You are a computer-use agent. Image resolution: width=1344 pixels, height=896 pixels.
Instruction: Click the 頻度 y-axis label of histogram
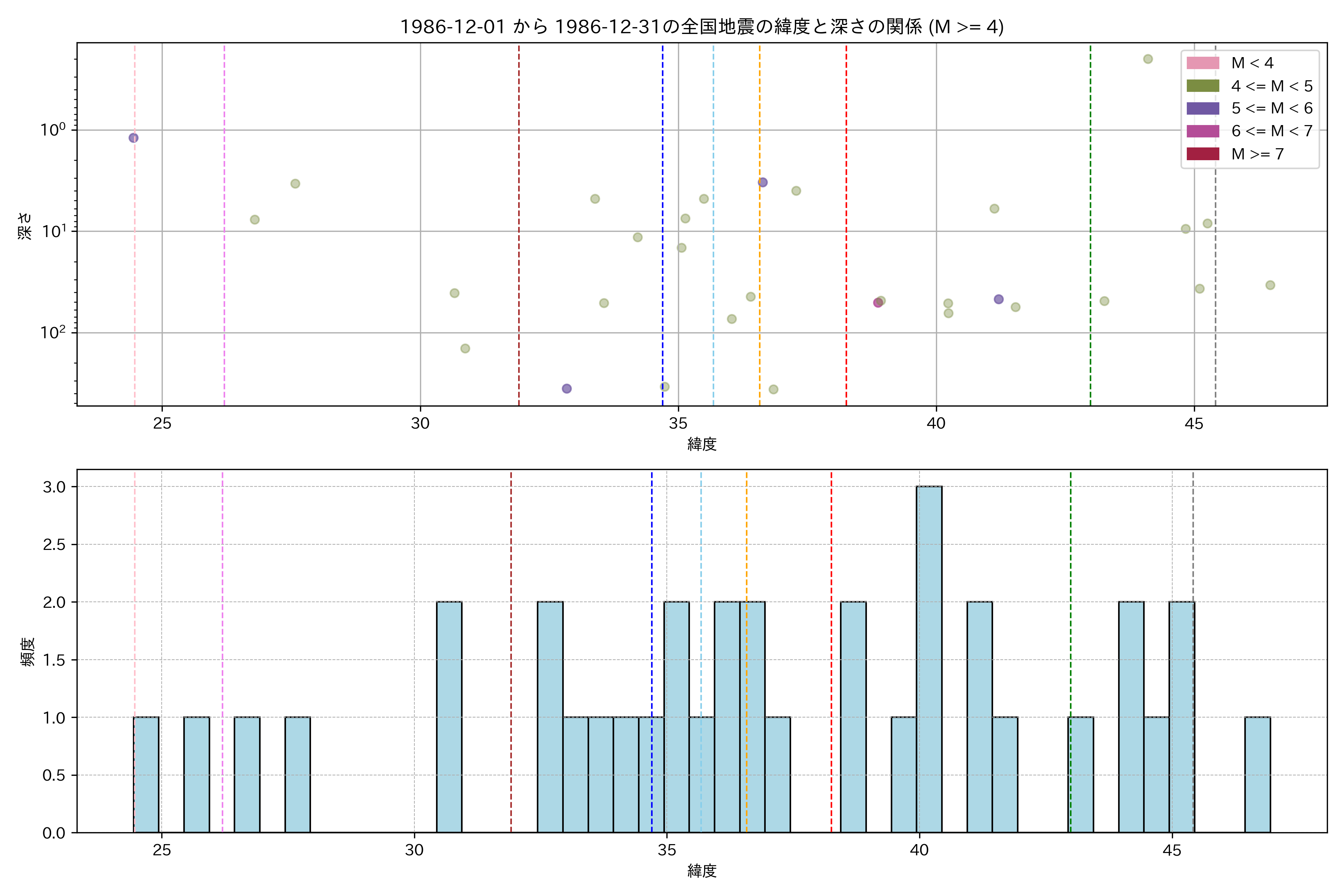click(x=27, y=651)
